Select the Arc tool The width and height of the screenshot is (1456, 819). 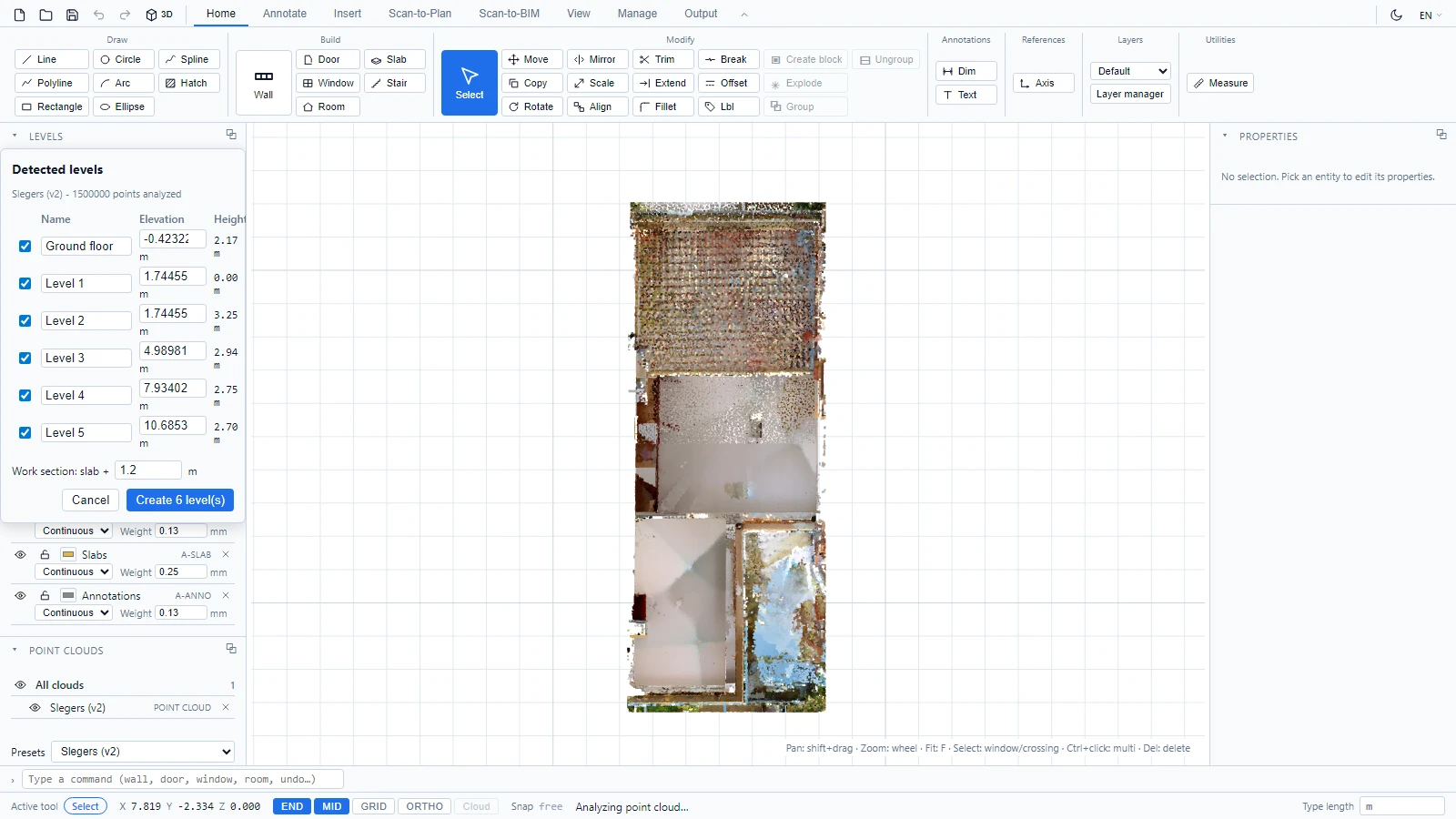coord(124,83)
